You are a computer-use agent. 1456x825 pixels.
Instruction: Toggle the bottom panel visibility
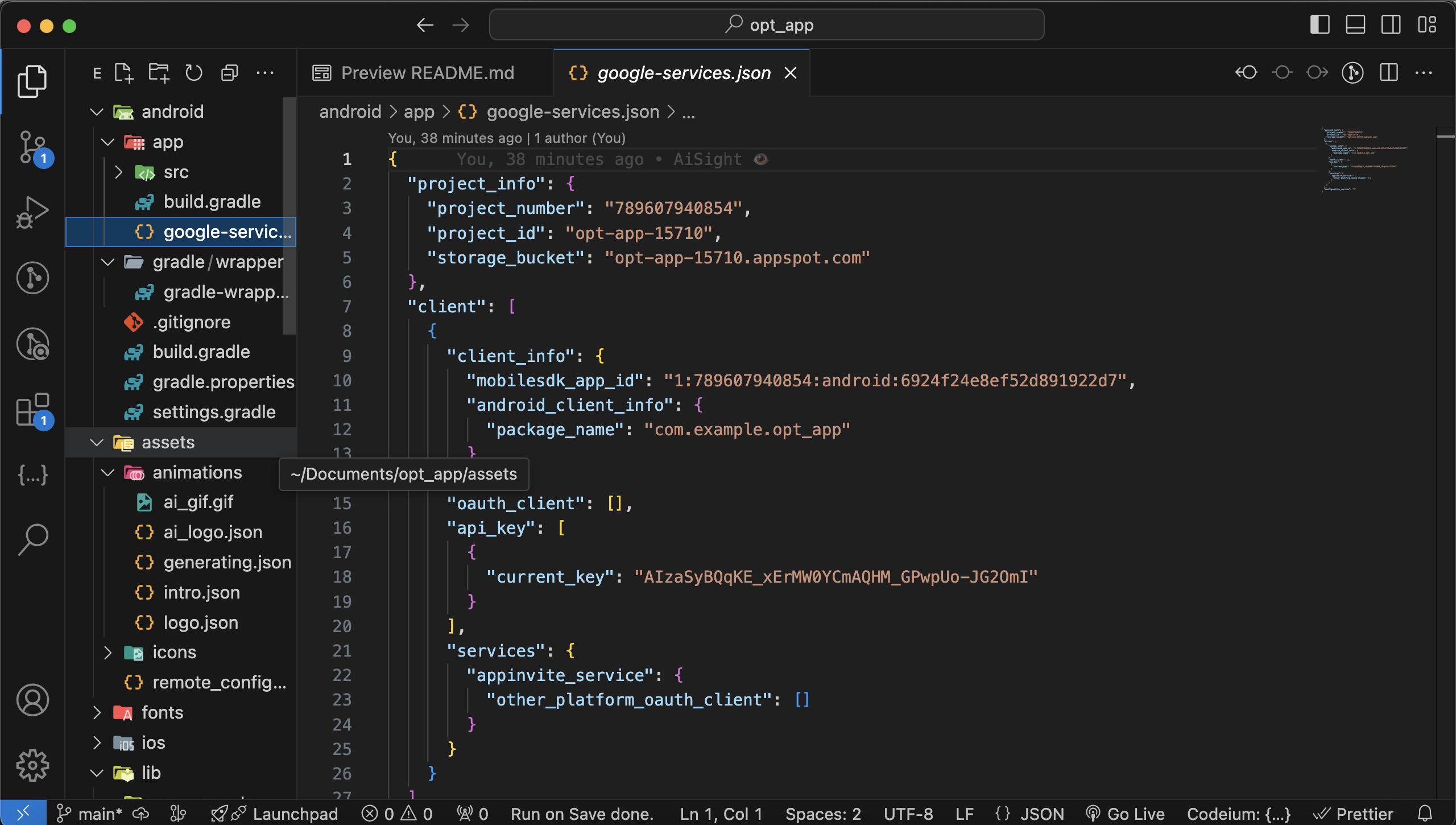point(1355,25)
